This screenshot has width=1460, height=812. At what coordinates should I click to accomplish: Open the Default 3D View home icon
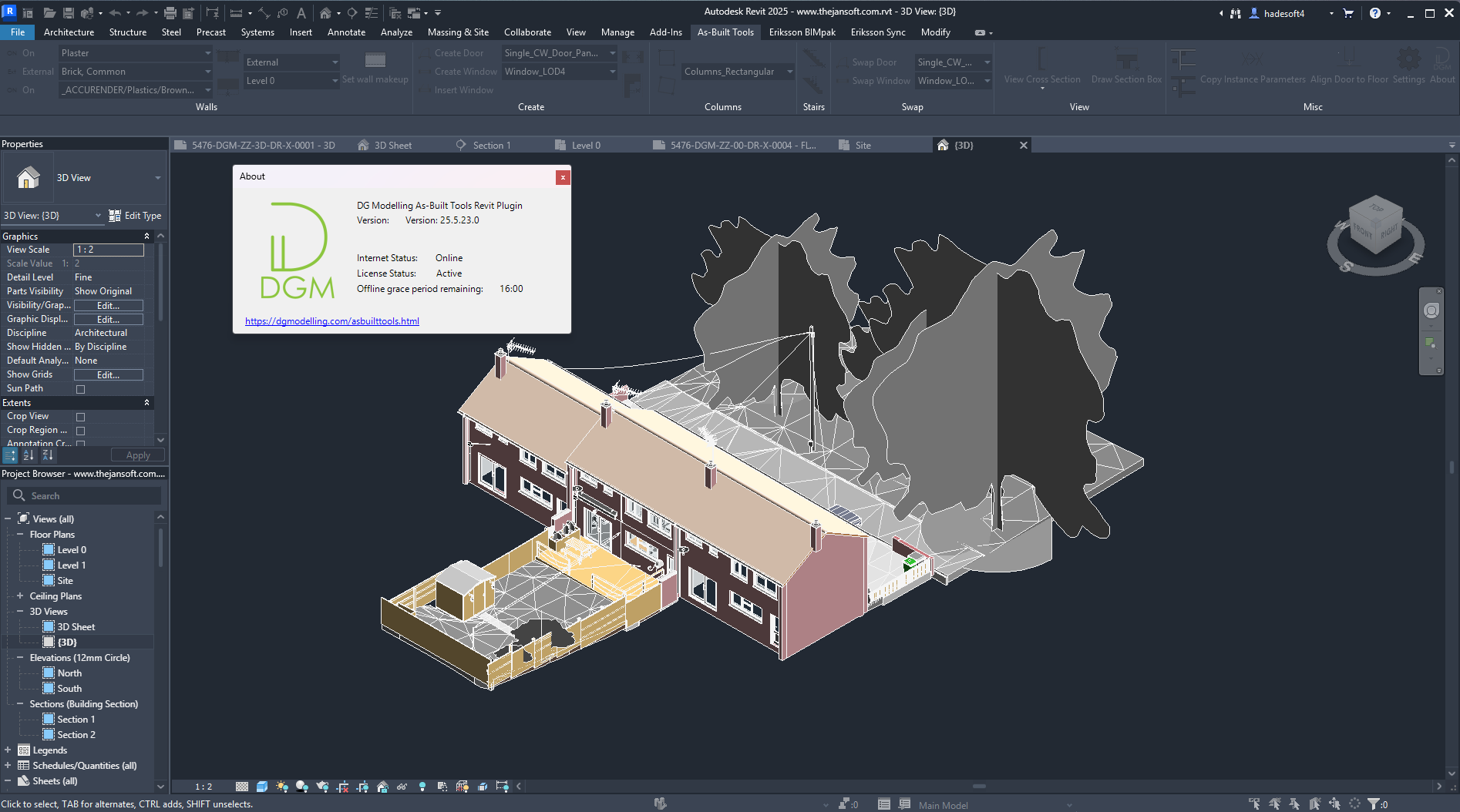[325, 13]
